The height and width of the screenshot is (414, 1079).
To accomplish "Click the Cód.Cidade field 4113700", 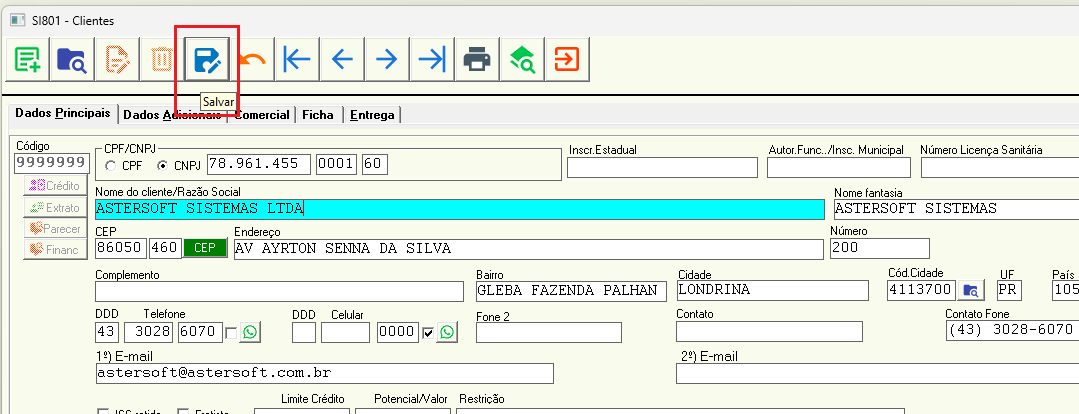I will coord(922,290).
